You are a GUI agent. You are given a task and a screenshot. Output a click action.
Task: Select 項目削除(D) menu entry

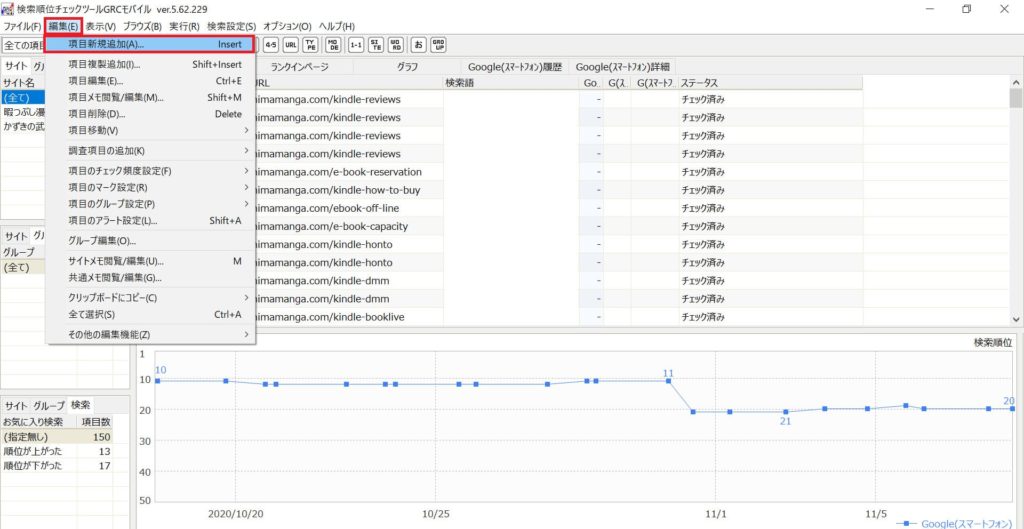pyautogui.click(x=150, y=114)
